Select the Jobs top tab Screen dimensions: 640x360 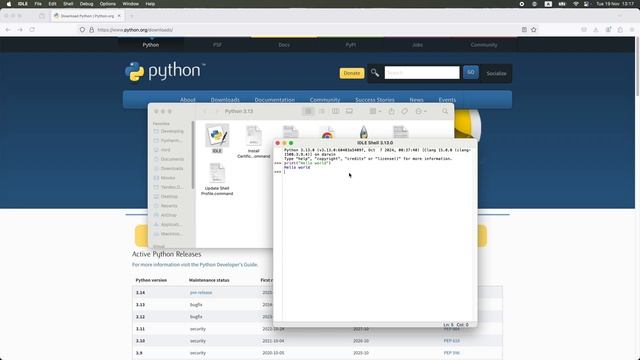[x=417, y=45]
